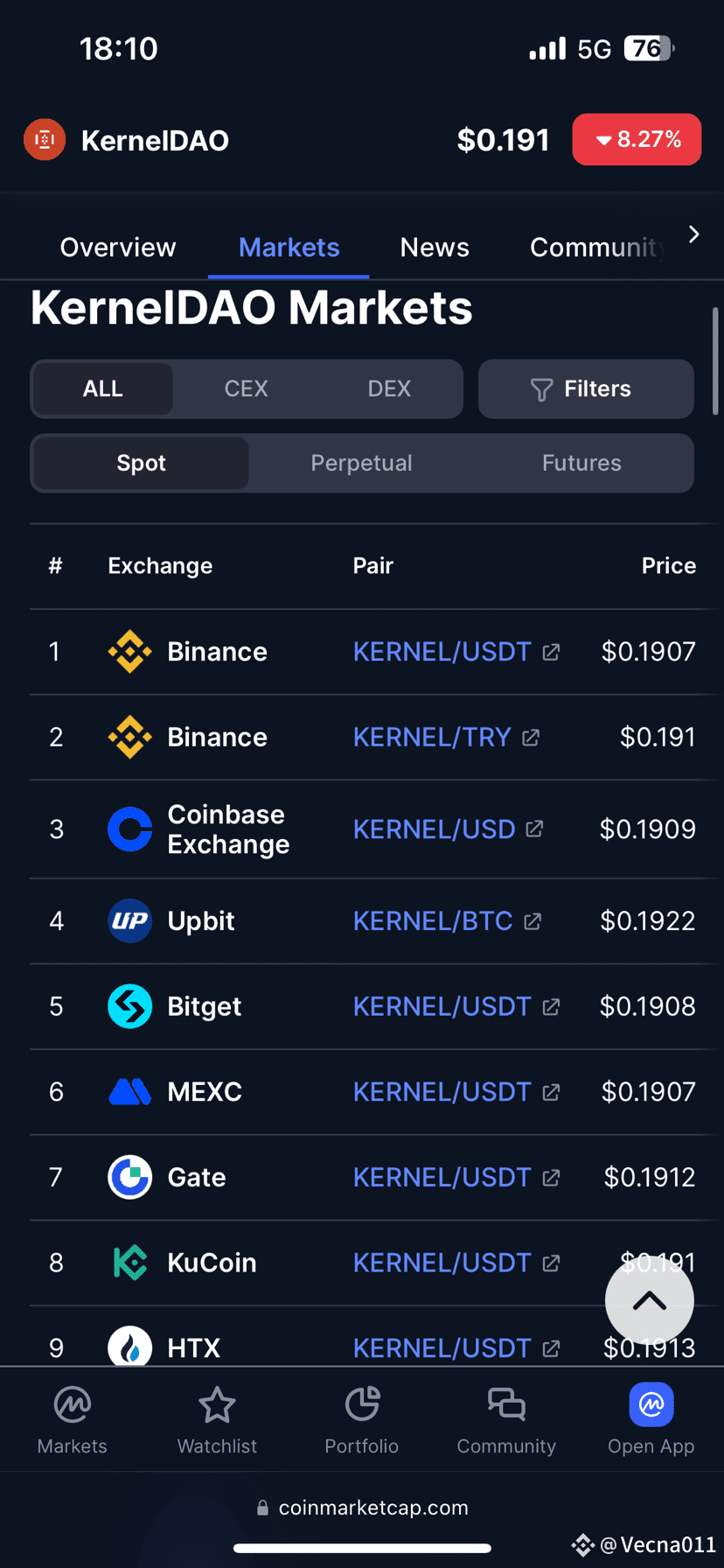Tap the KernelDAO coin logo icon

tap(45, 140)
